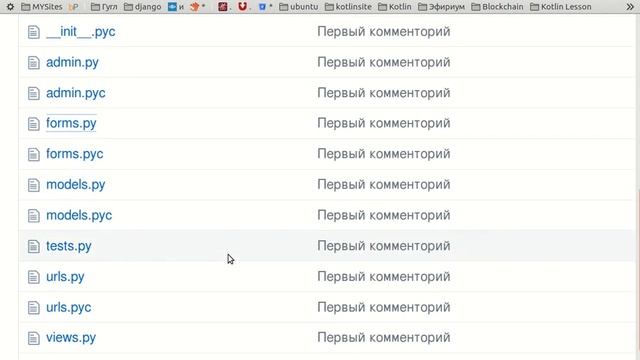Open the urls.py file link
Viewport: 640px width, 360px height.
click(65, 277)
